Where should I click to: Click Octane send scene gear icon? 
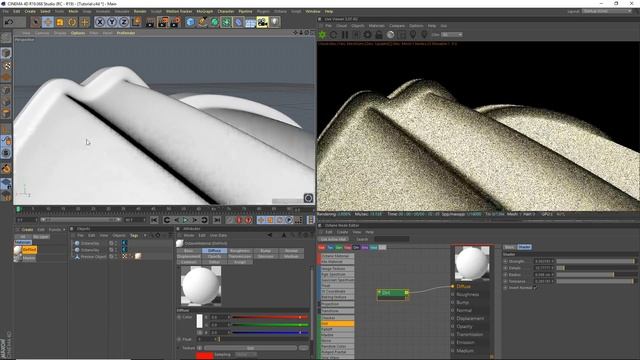pos(322,35)
